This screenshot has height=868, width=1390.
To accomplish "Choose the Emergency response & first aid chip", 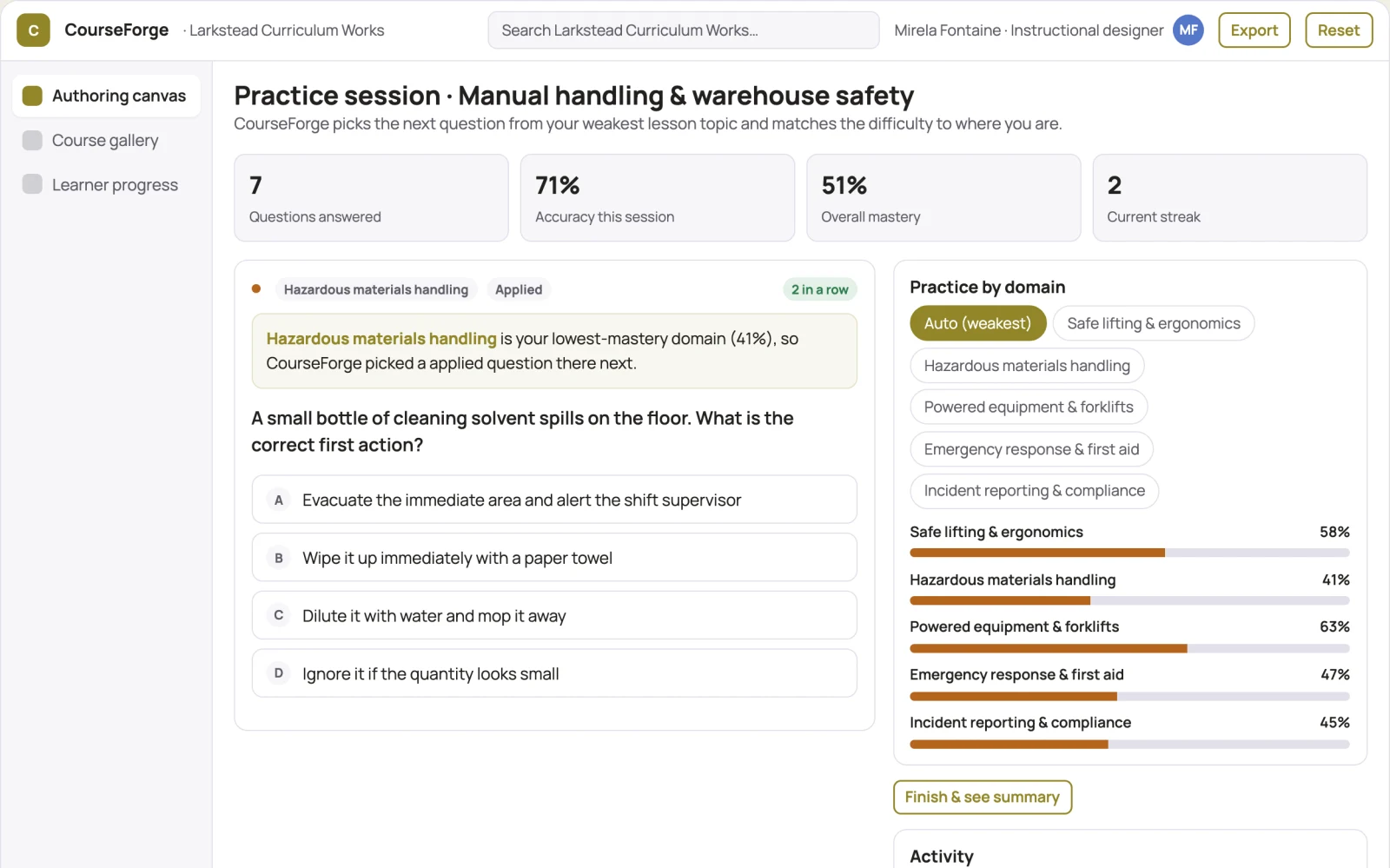I will [1031, 449].
